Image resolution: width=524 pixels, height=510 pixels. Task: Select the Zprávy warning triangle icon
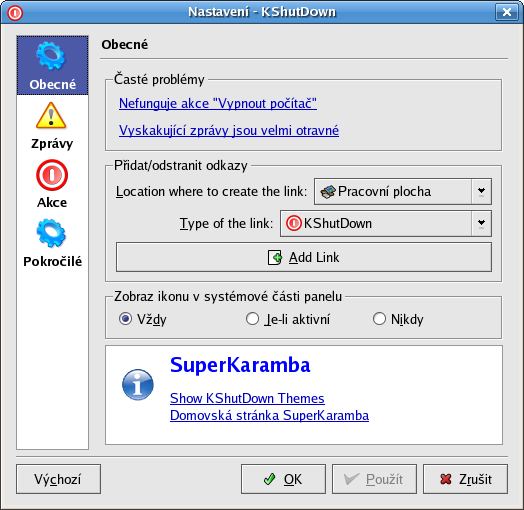(x=51, y=116)
